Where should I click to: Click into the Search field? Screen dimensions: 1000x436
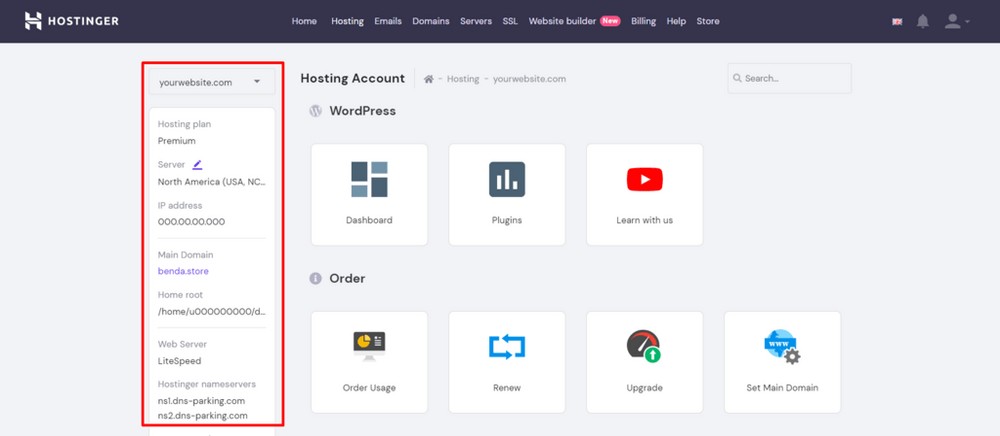pyautogui.click(x=790, y=78)
